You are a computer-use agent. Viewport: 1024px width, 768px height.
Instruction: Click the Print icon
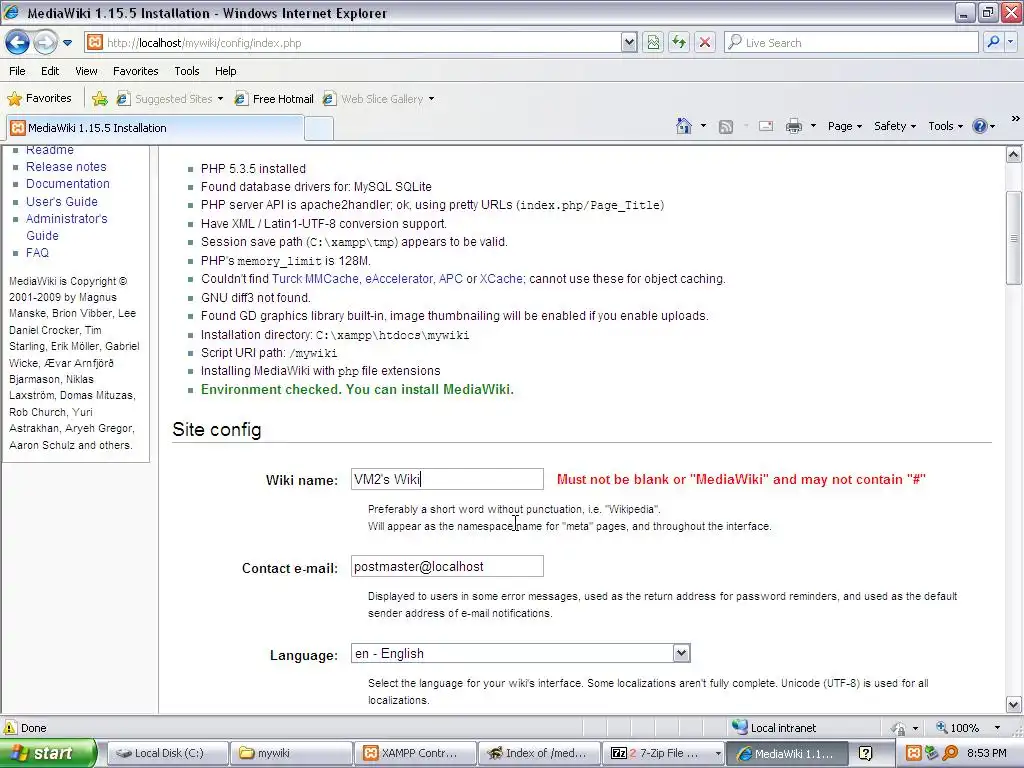793,126
